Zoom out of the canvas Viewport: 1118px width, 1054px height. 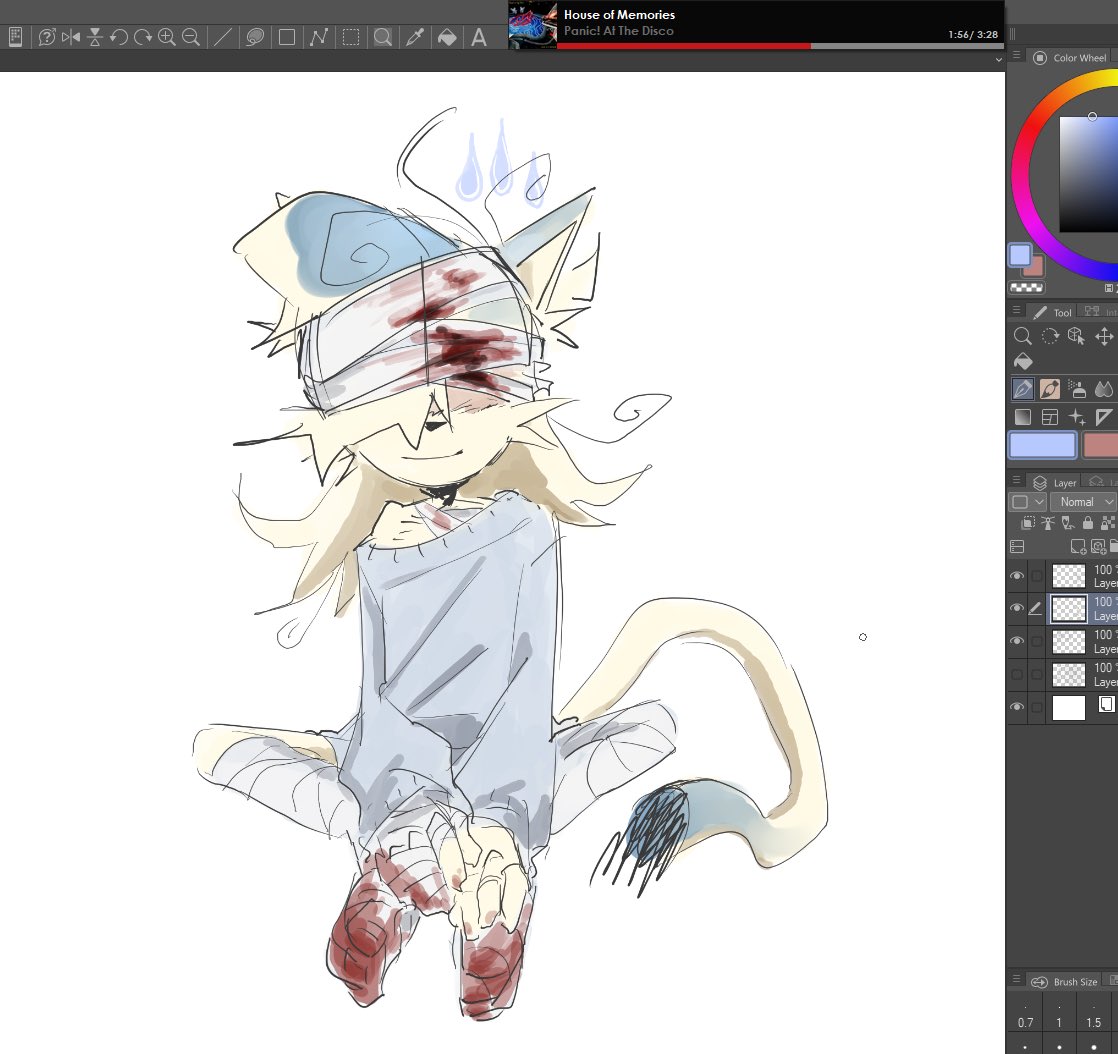pyautogui.click(x=190, y=37)
